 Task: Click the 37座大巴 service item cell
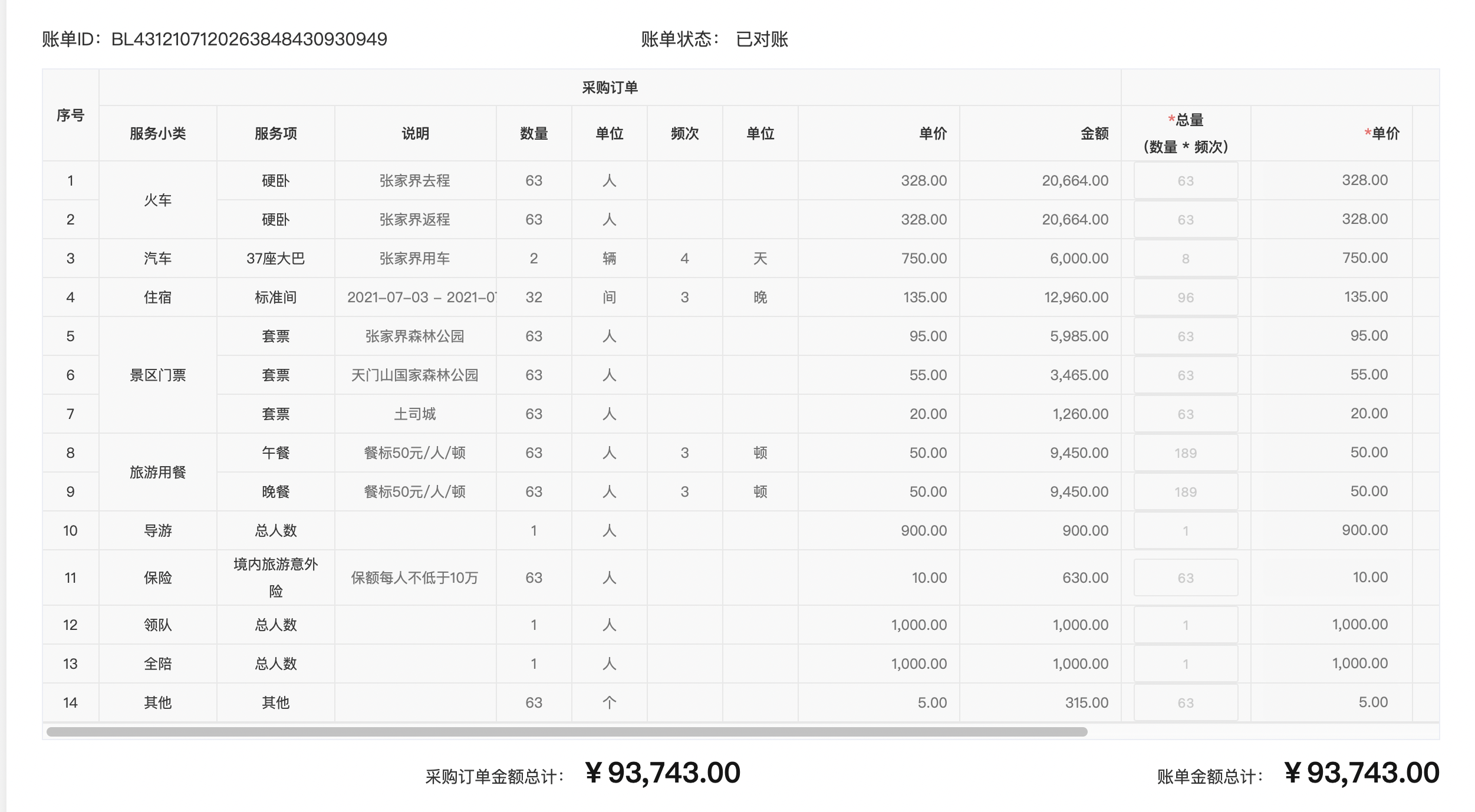pos(275,259)
